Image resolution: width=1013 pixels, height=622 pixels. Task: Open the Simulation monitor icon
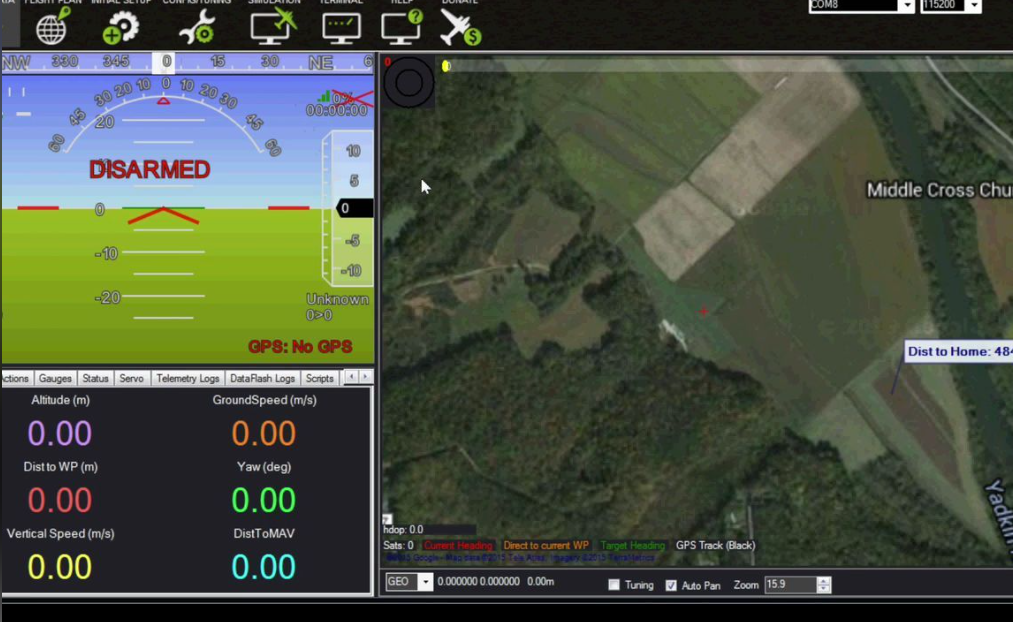(x=273, y=27)
